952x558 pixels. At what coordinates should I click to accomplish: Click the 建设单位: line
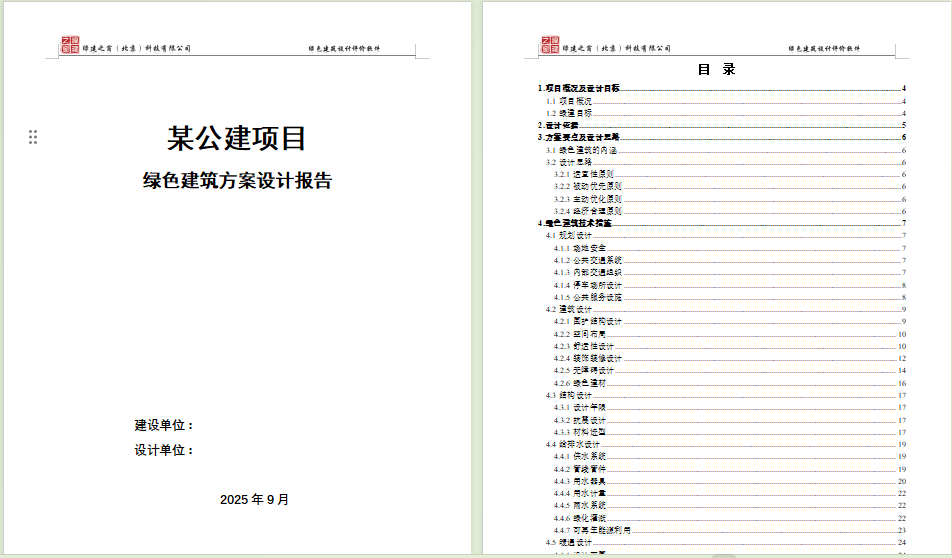click(164, 425)
